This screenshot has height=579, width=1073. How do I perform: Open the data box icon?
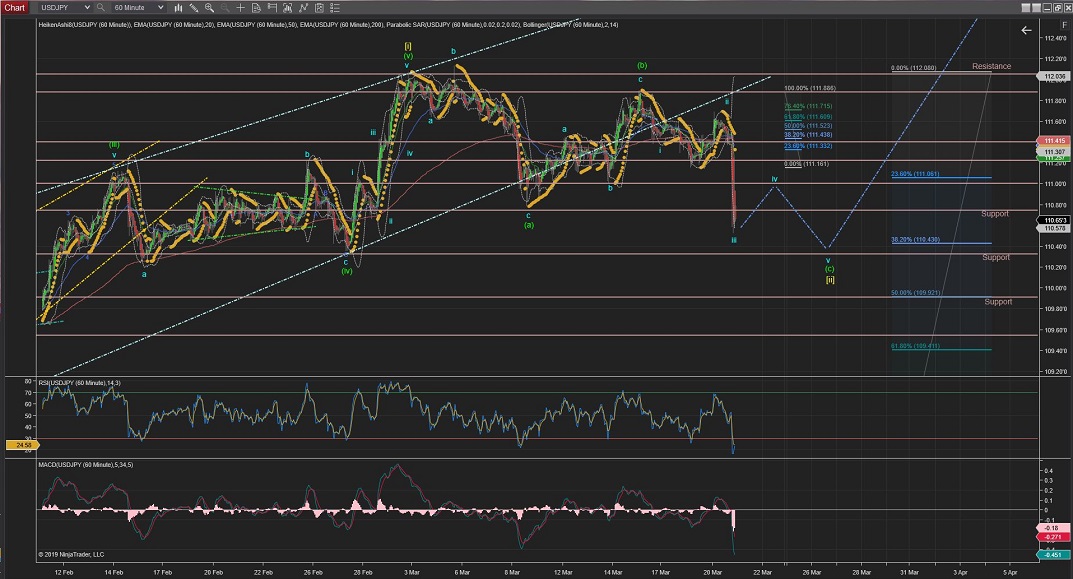pos(256,8)
